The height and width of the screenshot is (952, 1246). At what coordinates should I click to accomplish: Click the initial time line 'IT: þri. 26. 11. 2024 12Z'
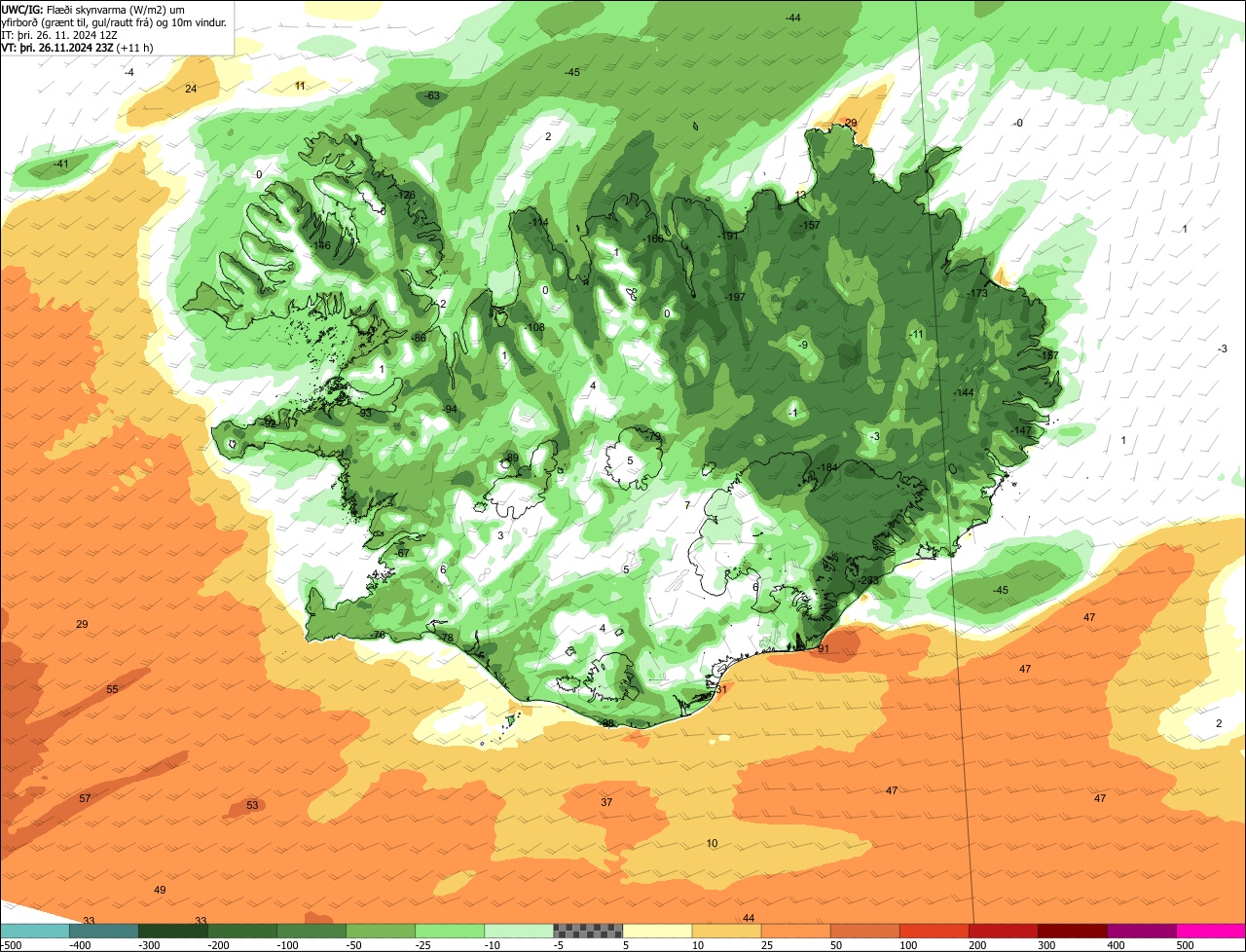pyautogui.click(x=59, y=35)
